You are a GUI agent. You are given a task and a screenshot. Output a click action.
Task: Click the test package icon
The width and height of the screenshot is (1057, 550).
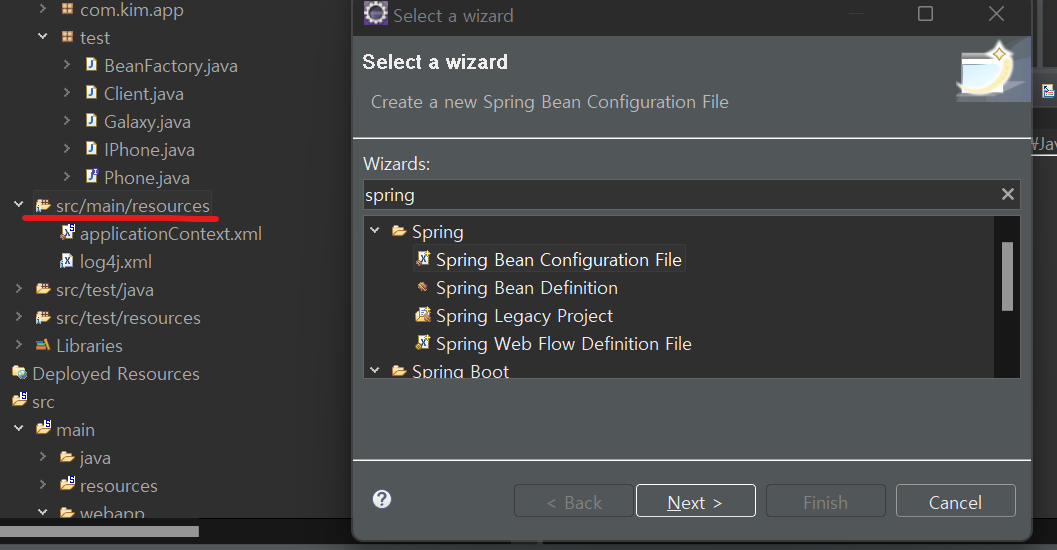coord(67,37)
